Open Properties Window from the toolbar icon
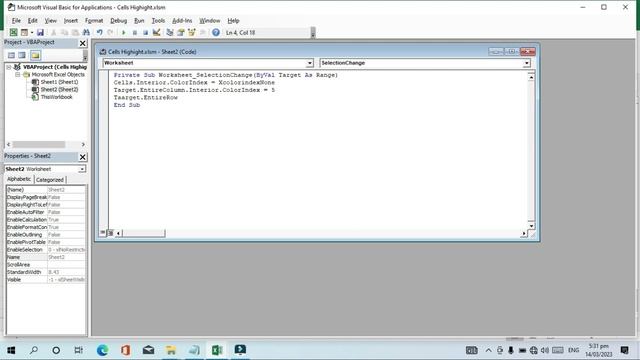The image size is (640, 360). coord(181,32)
